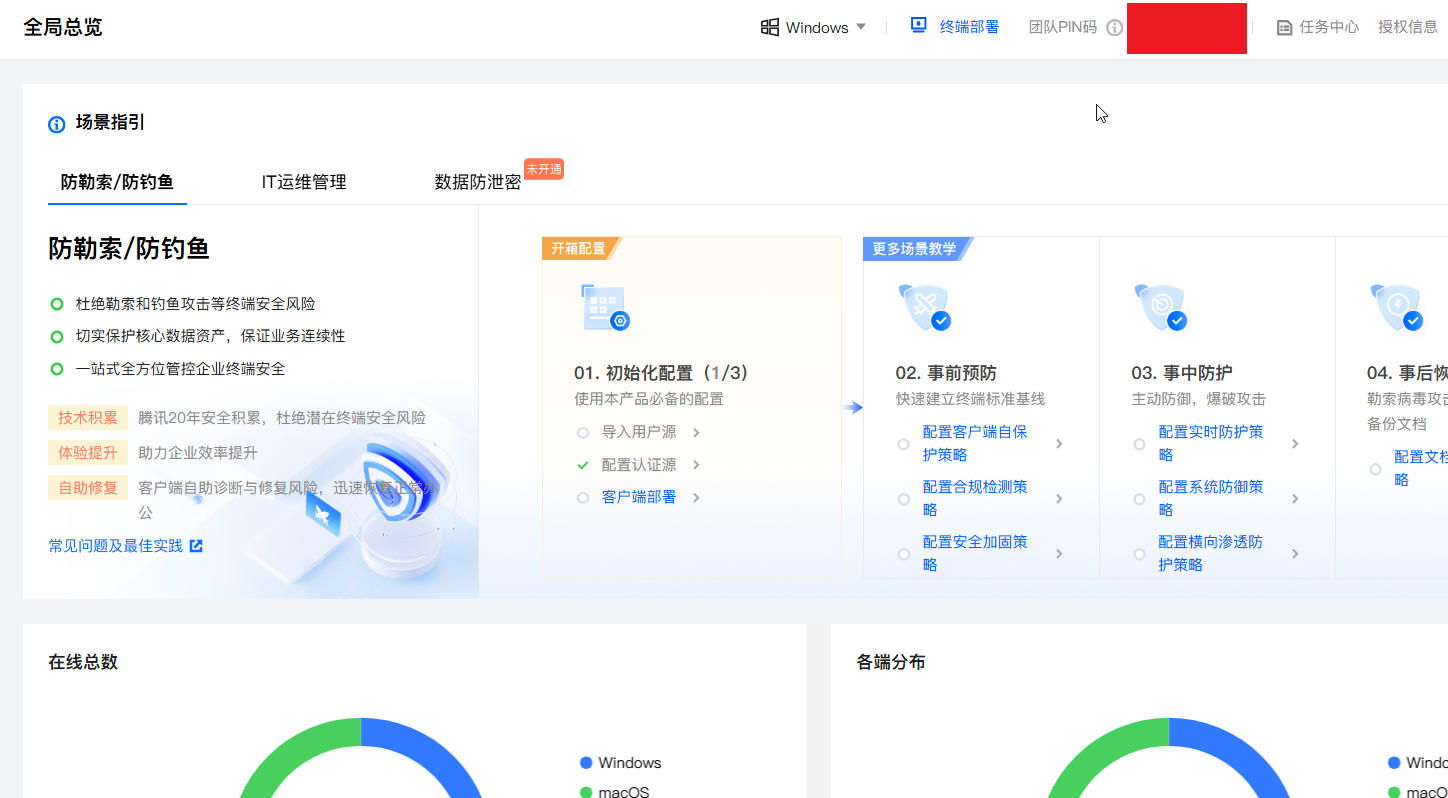Click the external-link icon after 常见问题及最佳实践
The width and height of the screenshot is (1448, 798).
[x=196, y=546]
